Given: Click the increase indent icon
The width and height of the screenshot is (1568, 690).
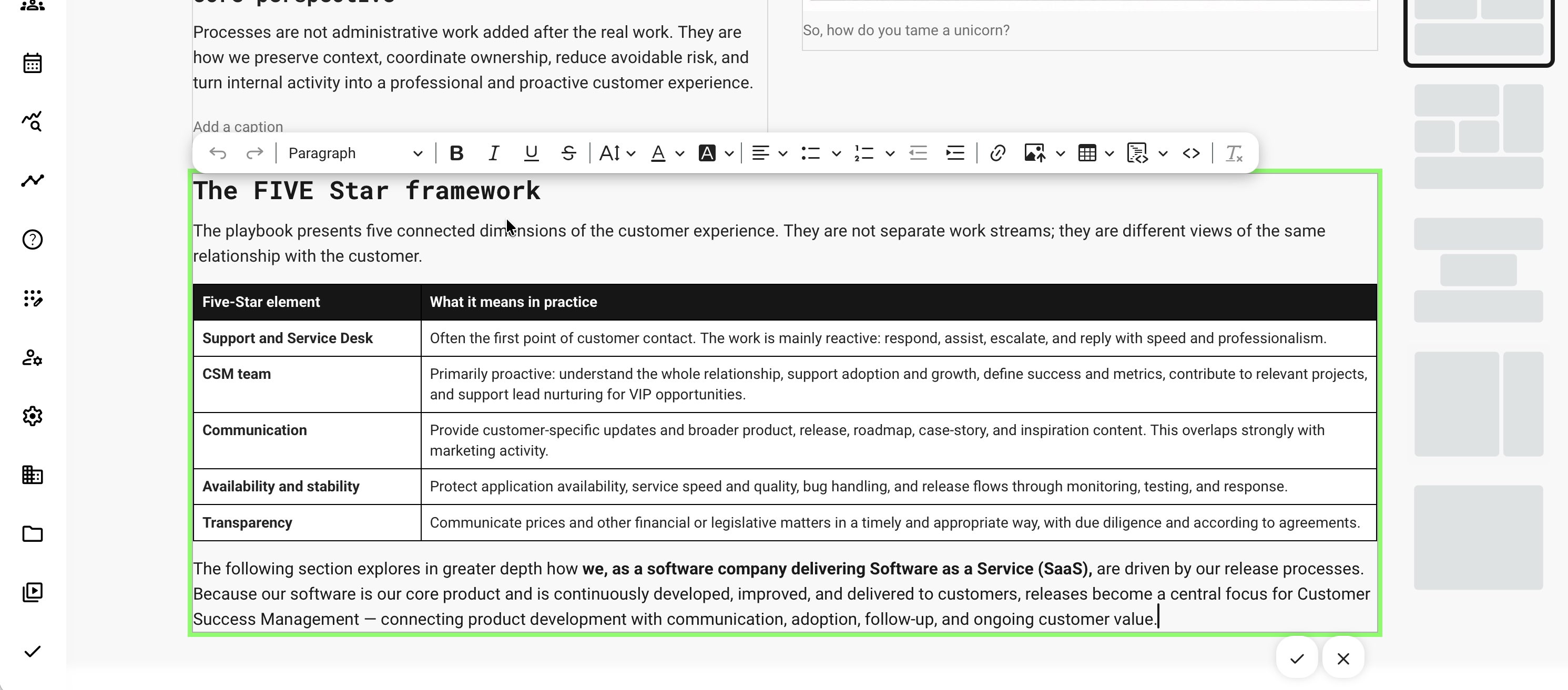Looking at the screenshot, I should [x=955, y=153].
